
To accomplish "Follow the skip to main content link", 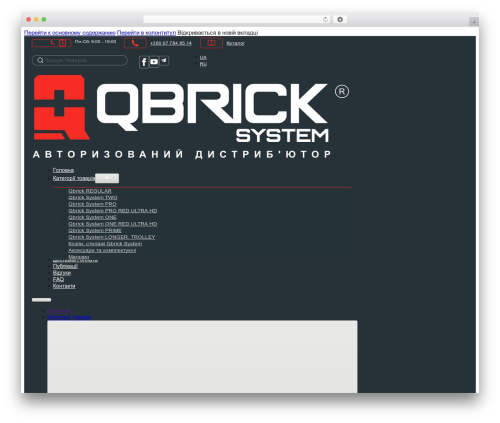I will [70, 33].
